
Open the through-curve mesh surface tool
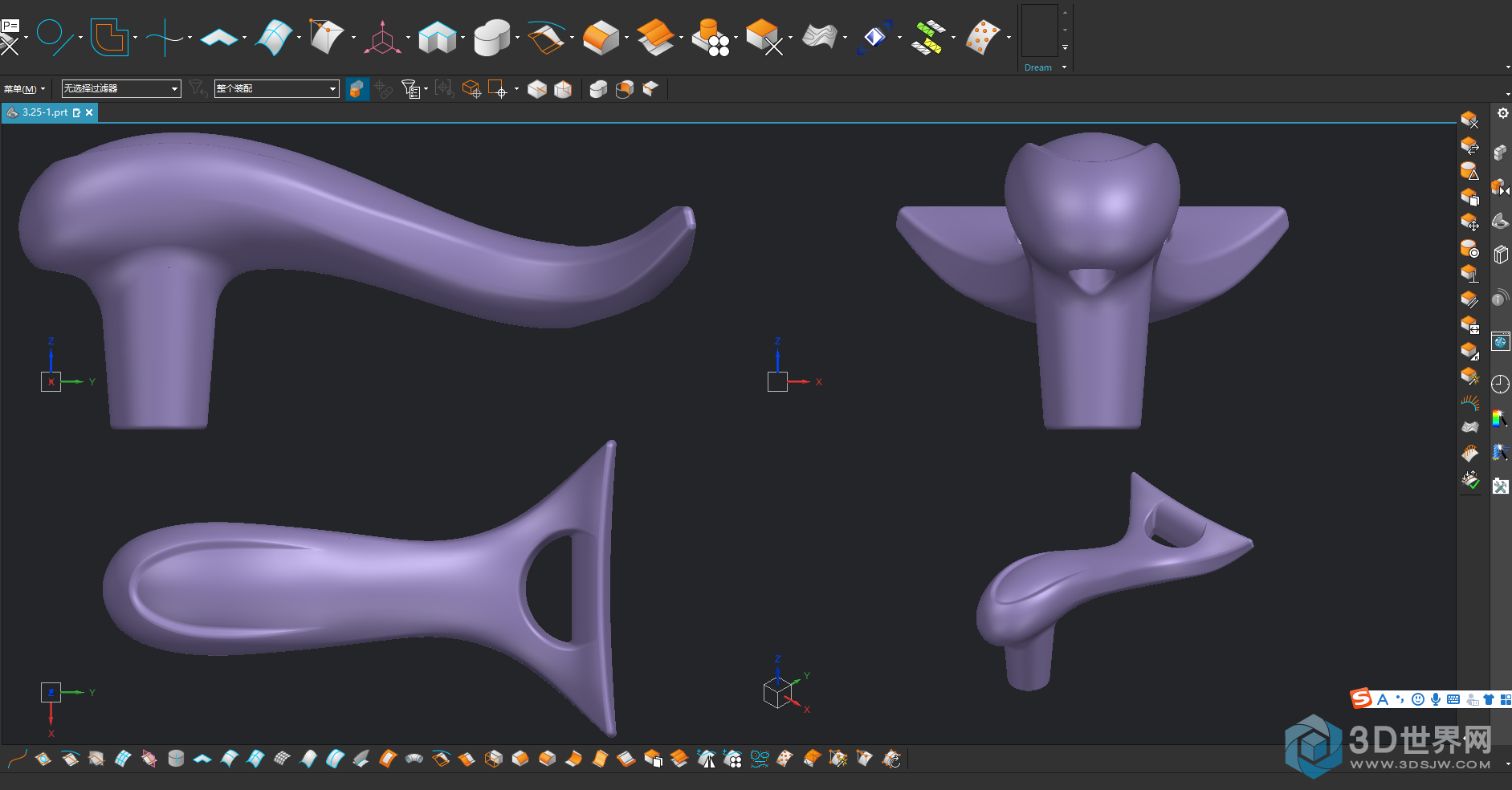coord(274,37)
